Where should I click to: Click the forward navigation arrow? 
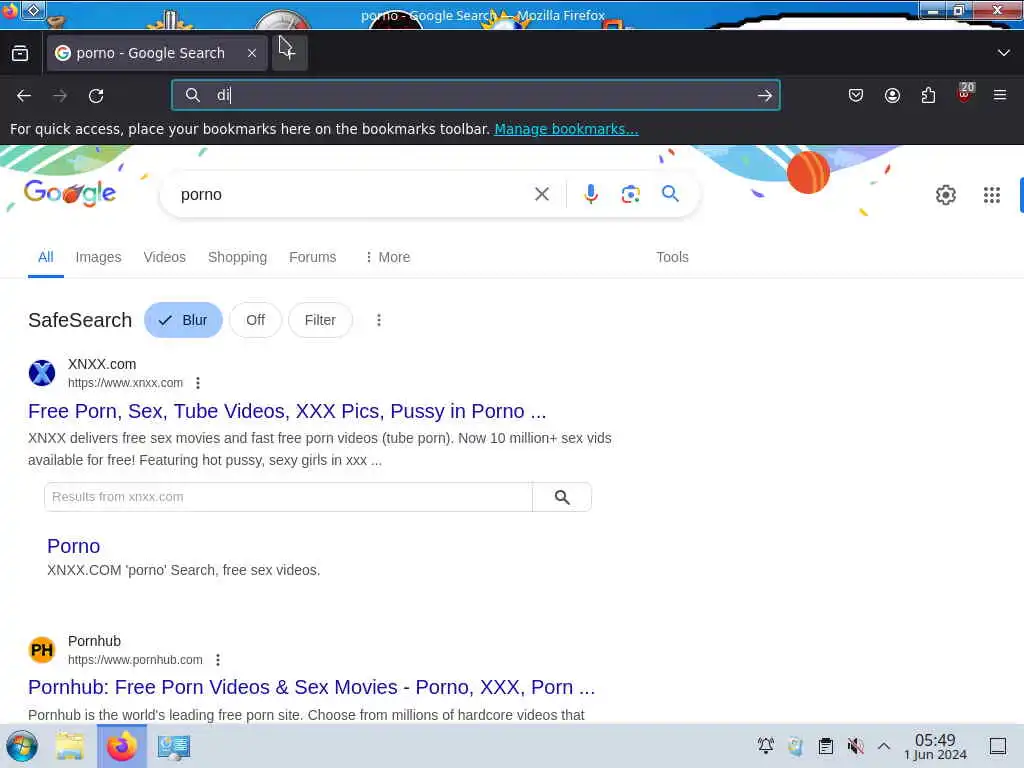tap(60, 96)
